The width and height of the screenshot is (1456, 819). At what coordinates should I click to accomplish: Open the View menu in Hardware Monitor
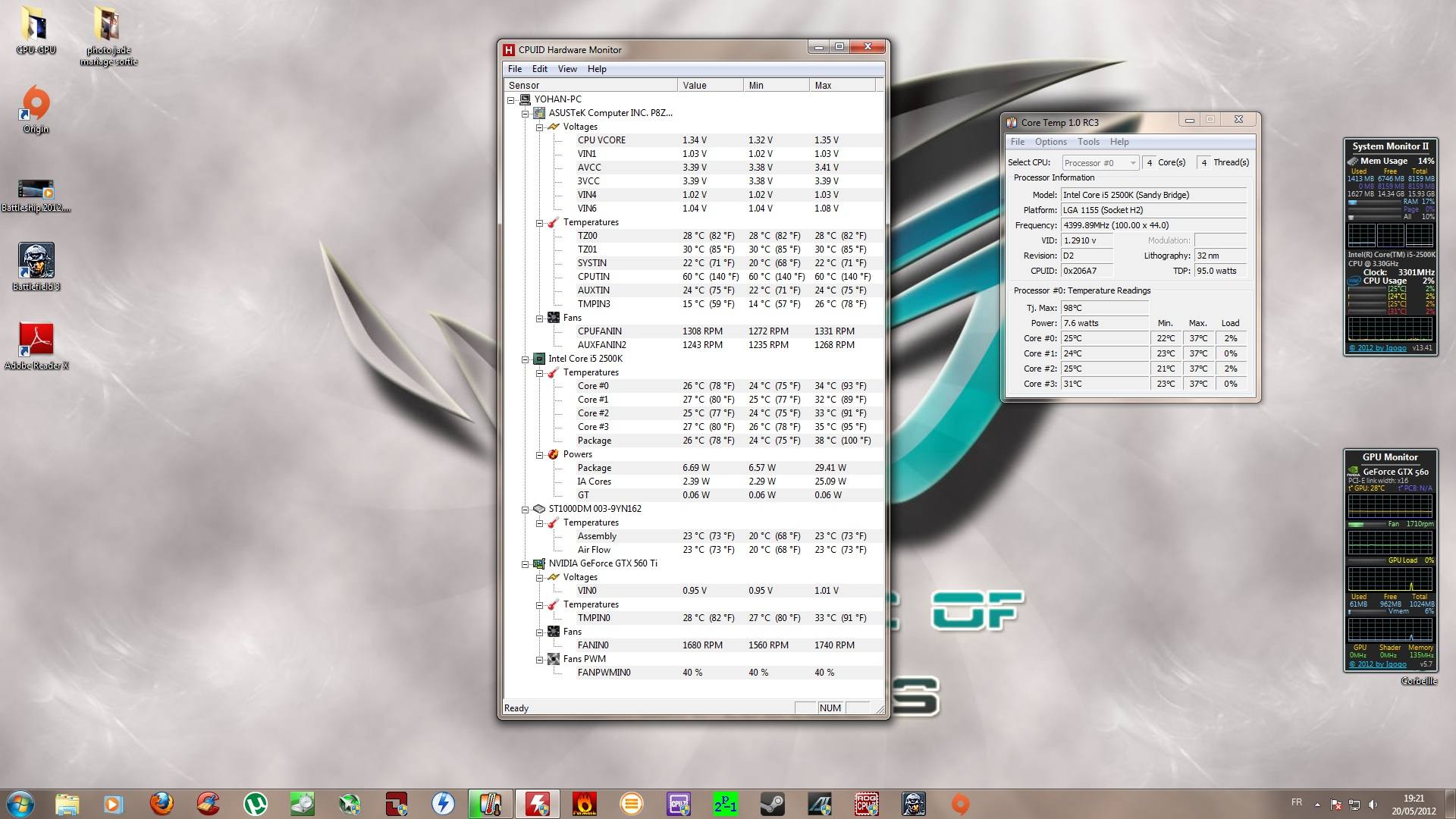567,69
